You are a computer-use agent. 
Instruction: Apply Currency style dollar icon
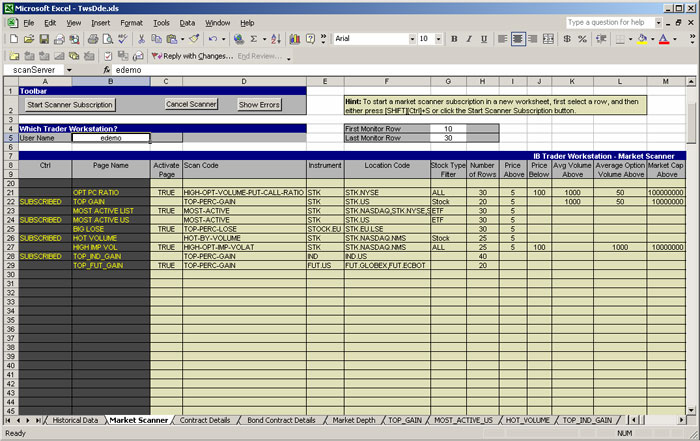click(x=567, y=39)
